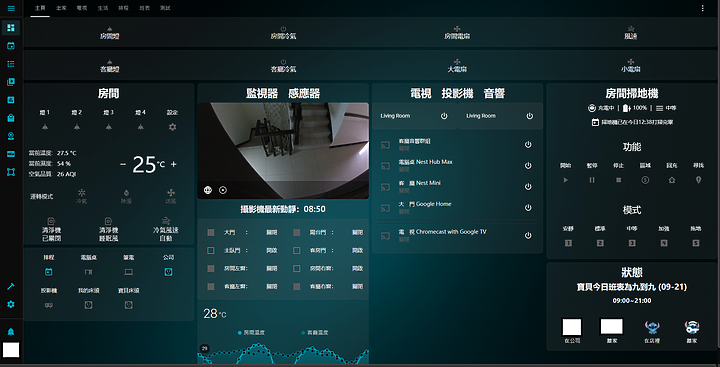Toggle 寶貝床頭 bedside outlet

tap(129, 305)
